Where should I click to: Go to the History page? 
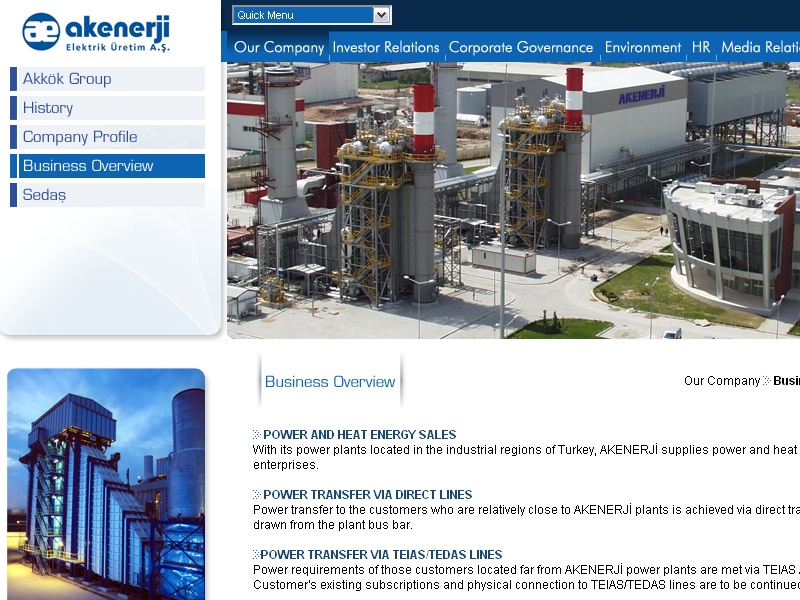48,108
